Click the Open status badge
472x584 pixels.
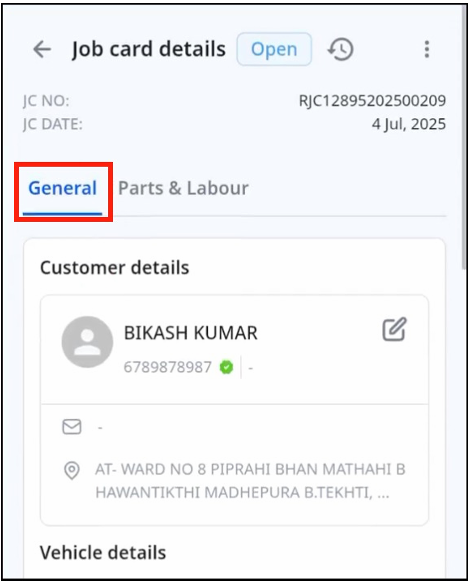(274, 49)
